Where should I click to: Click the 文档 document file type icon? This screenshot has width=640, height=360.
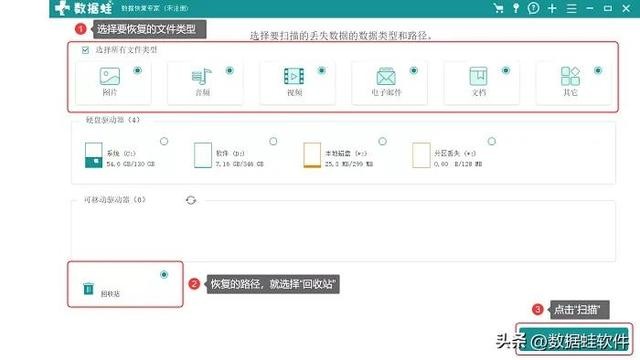(x=478, y=76)
